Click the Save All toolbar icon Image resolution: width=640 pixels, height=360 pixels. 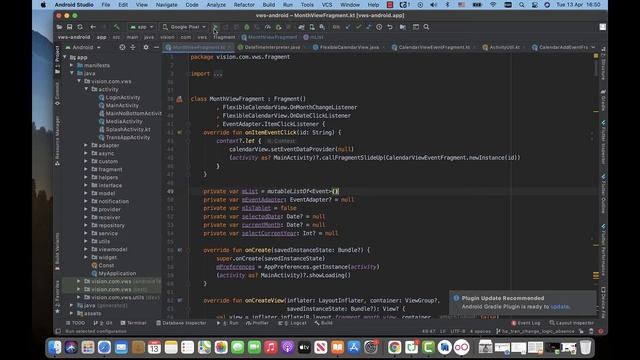point(70,27)
